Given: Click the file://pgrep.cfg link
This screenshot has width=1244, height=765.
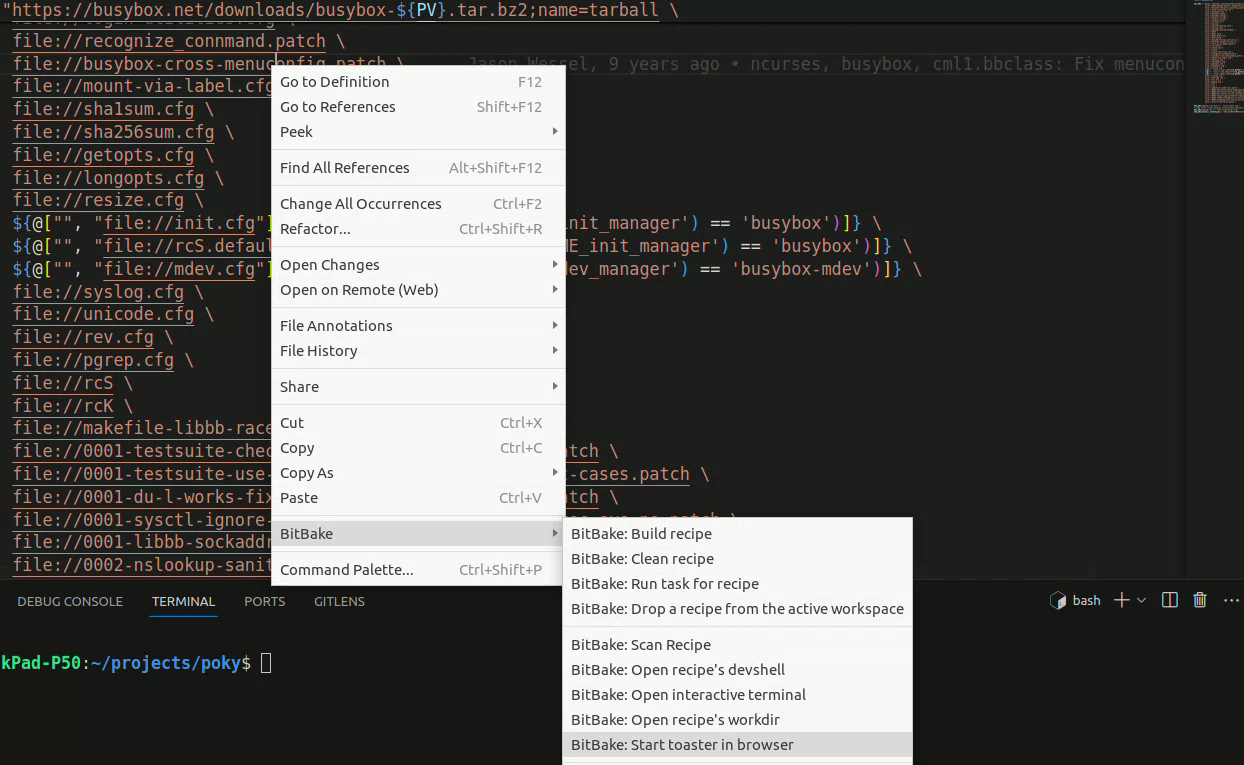Looking at the screenshot, I should (x=93, y=360).
